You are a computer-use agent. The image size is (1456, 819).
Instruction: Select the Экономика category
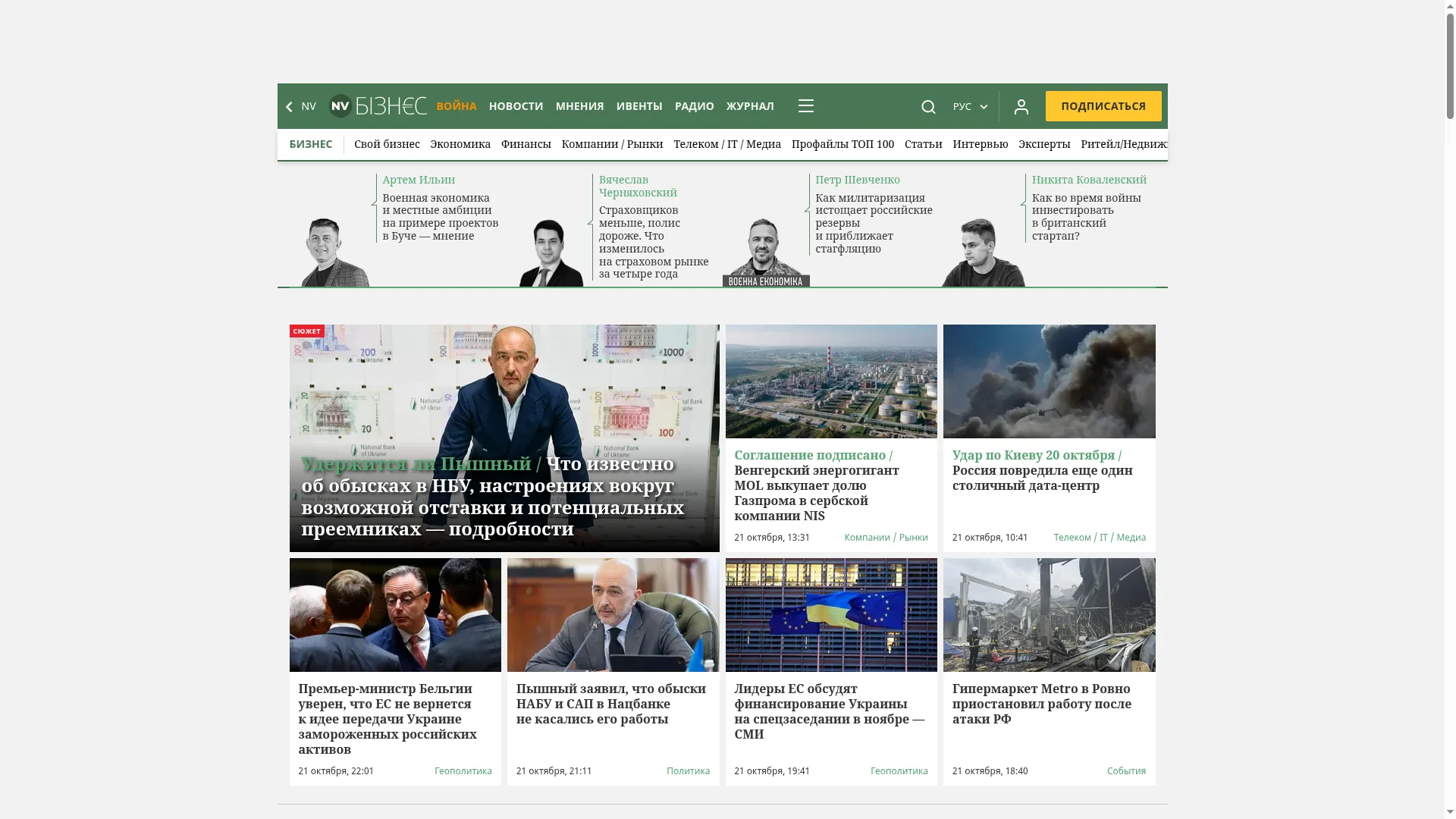point(460,144)
